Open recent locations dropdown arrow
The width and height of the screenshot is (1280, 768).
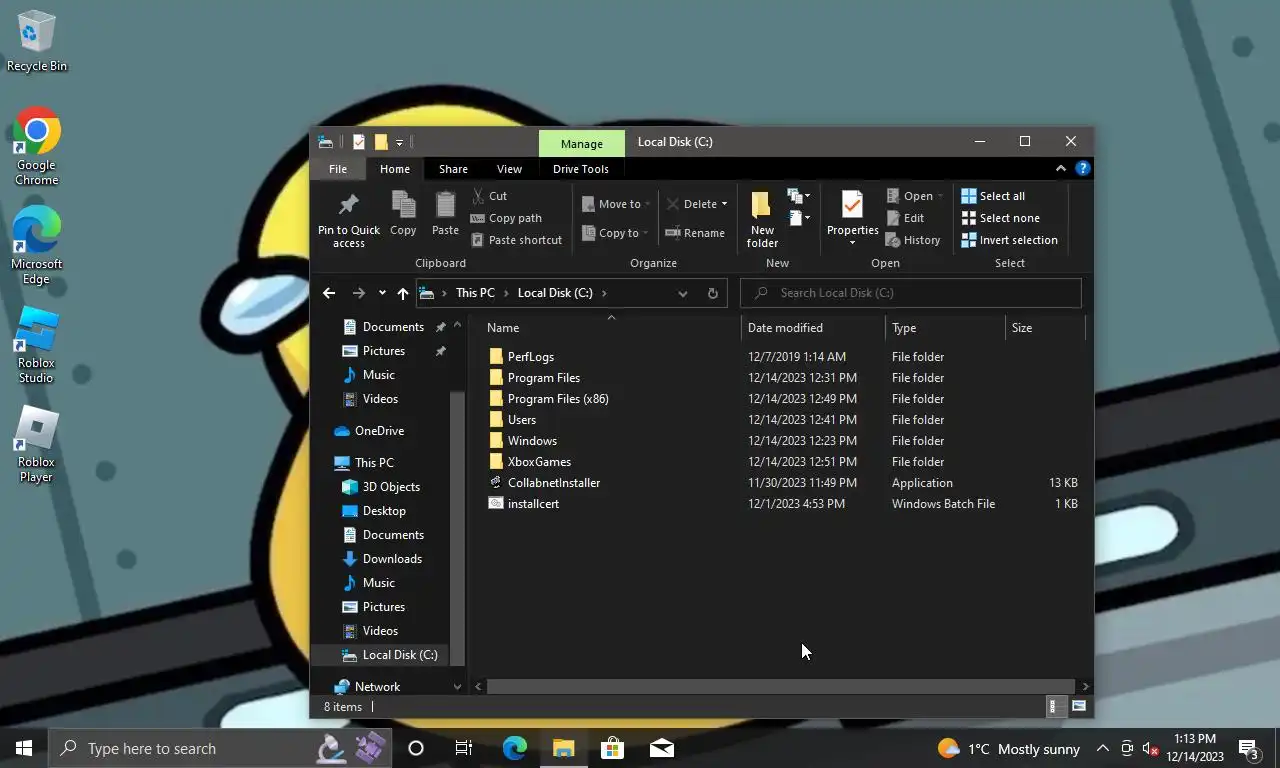pyautogui.click(x=382, y=293)
